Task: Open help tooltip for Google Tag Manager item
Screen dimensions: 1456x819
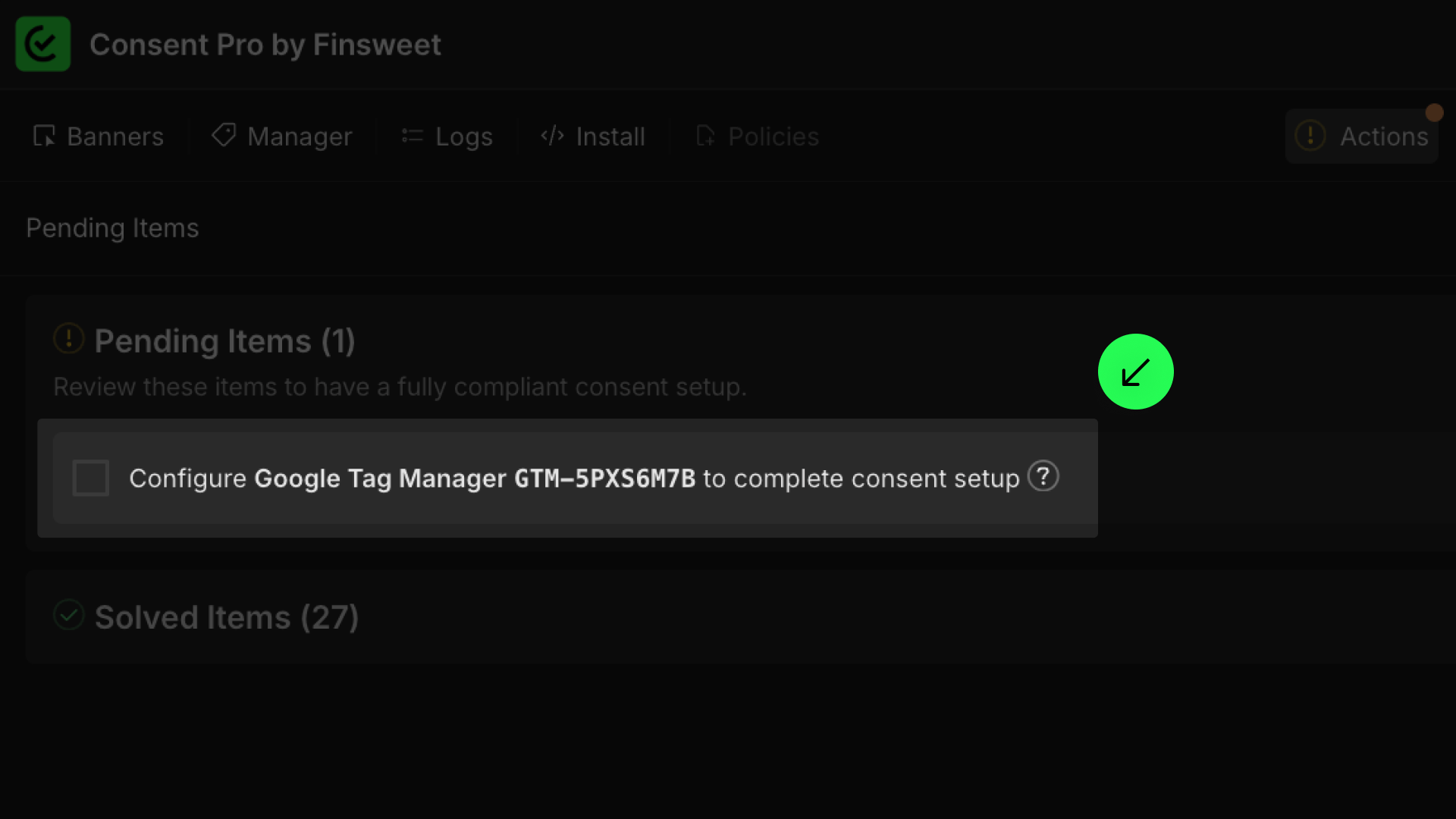Action: pyautogui.click(x=1043, y=477)
